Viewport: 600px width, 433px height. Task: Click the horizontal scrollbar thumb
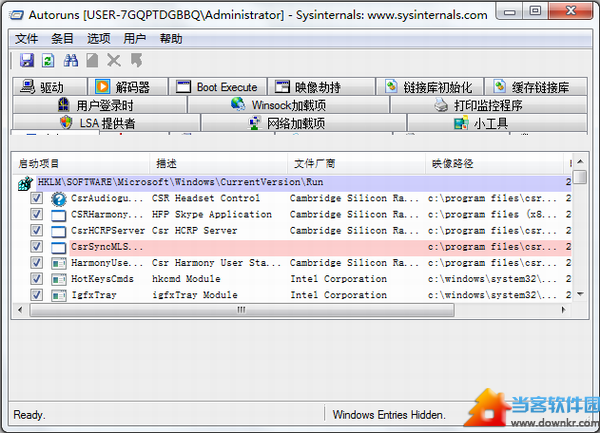(x=242, y=310)
